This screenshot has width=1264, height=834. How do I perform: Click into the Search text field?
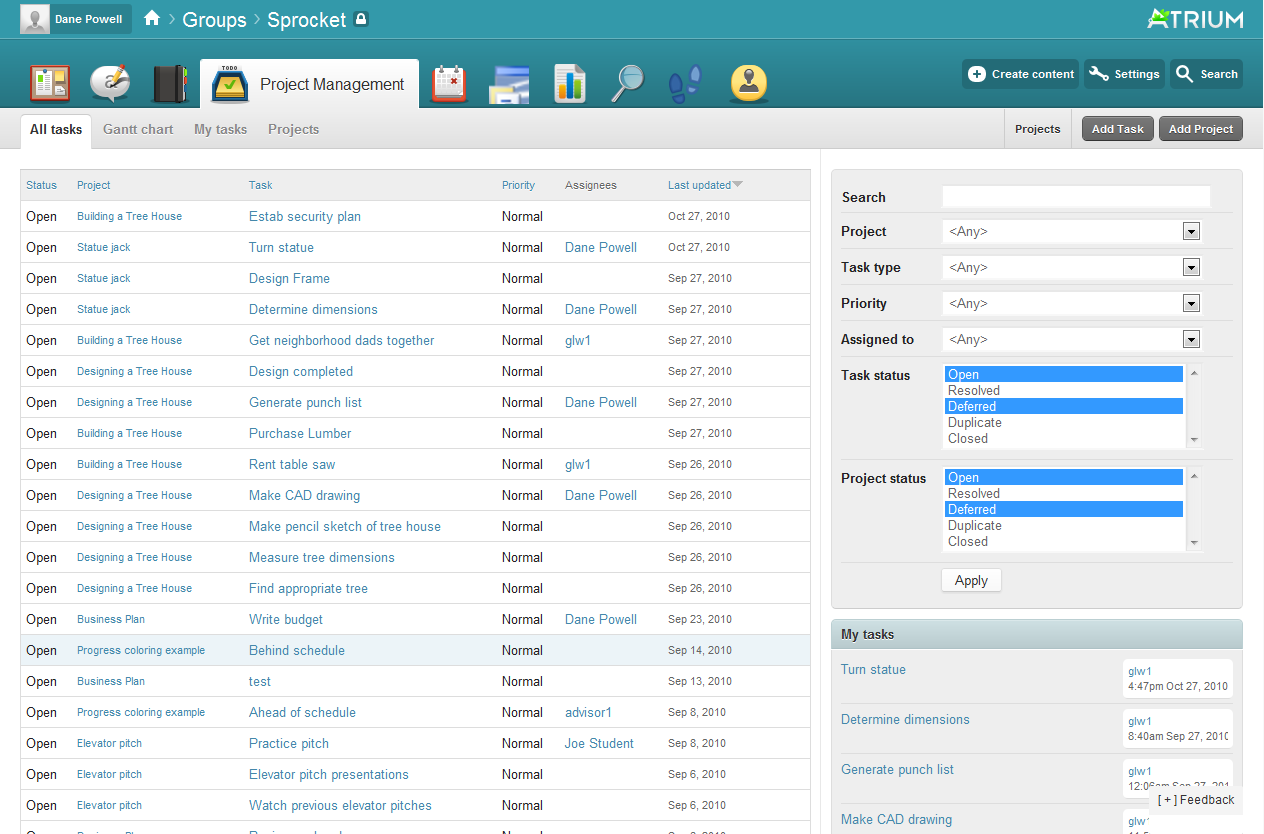1075,197
